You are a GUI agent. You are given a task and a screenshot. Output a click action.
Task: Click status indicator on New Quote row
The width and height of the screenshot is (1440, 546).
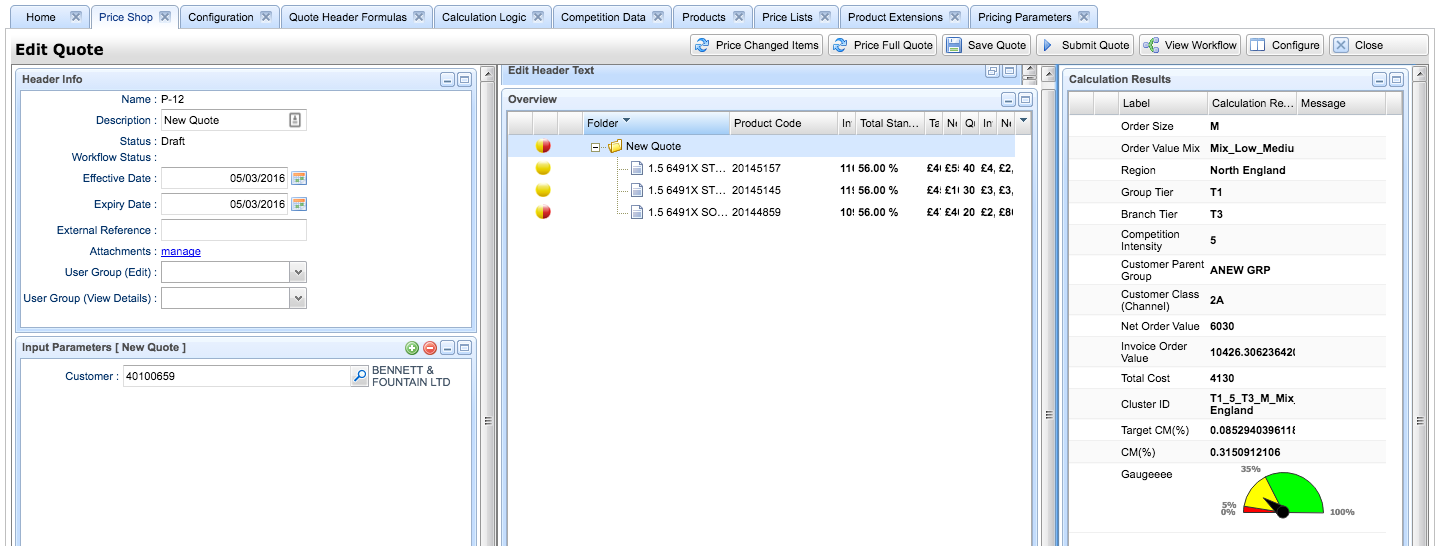[543, 146]
